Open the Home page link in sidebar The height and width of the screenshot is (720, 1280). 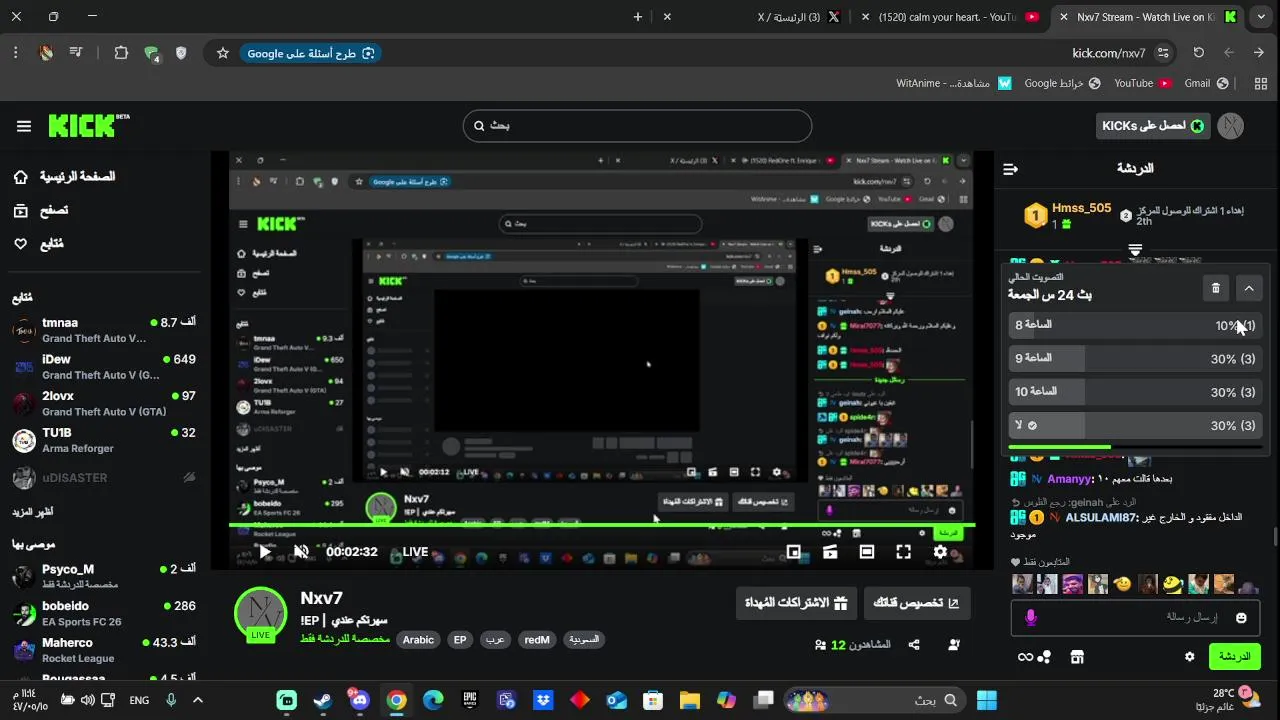click(64, 177)
